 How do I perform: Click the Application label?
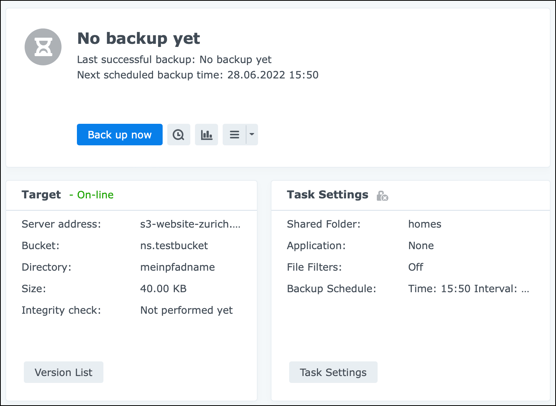[316, 245]
